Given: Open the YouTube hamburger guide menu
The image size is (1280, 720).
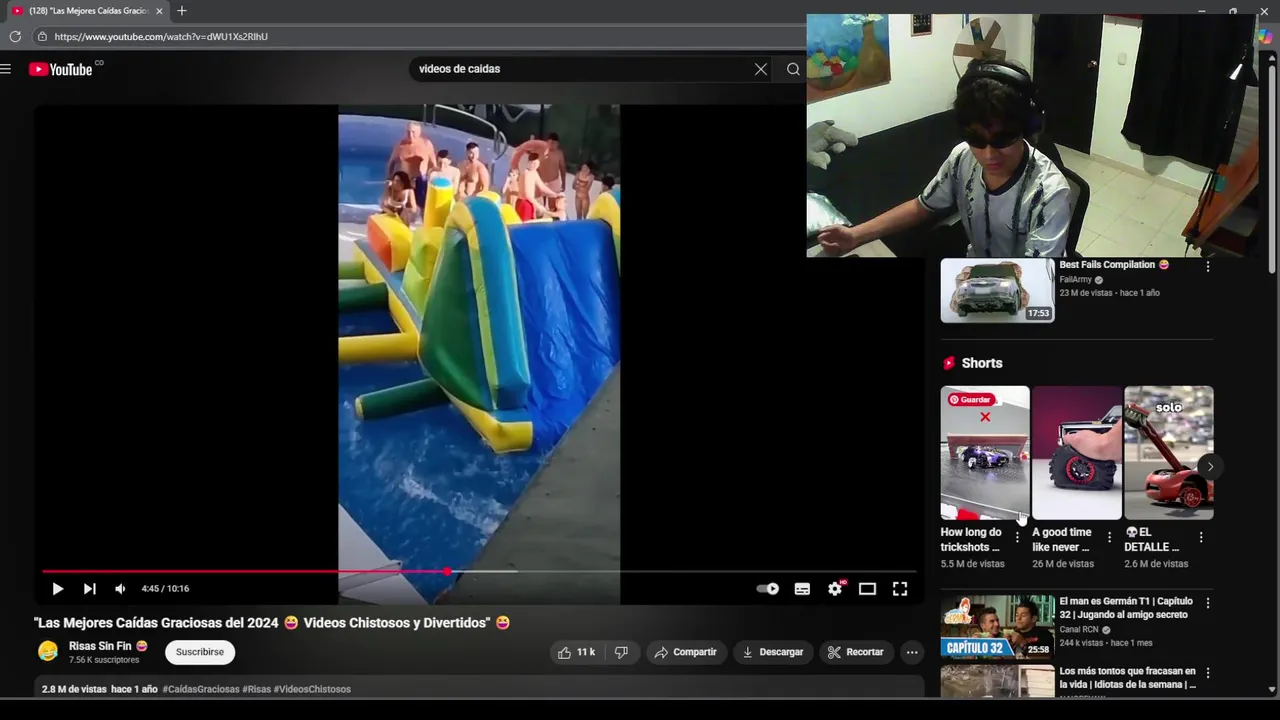Looking at the screenshot, I should tap(6, 69).
